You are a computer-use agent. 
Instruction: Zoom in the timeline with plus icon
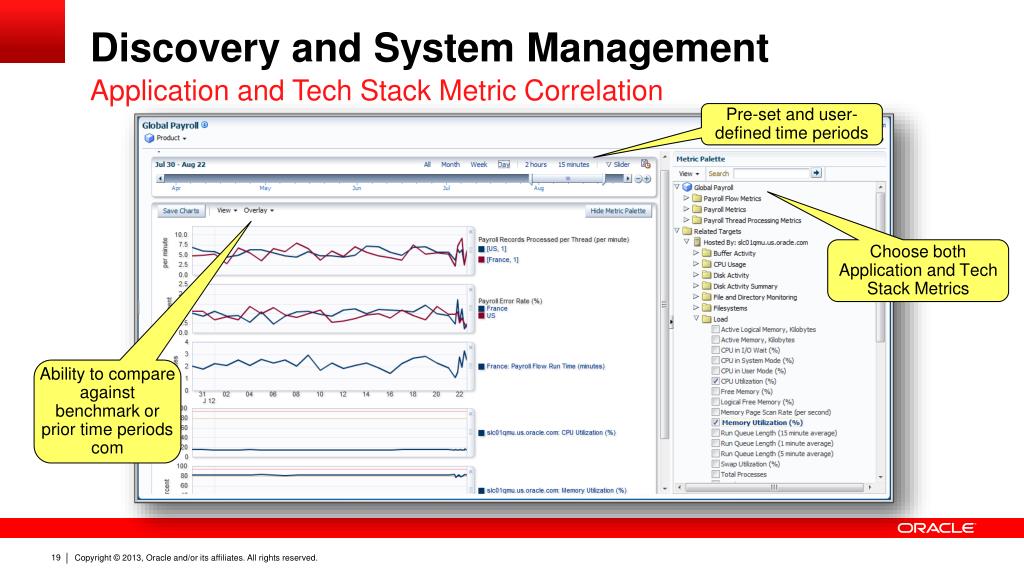pos(647,179)
